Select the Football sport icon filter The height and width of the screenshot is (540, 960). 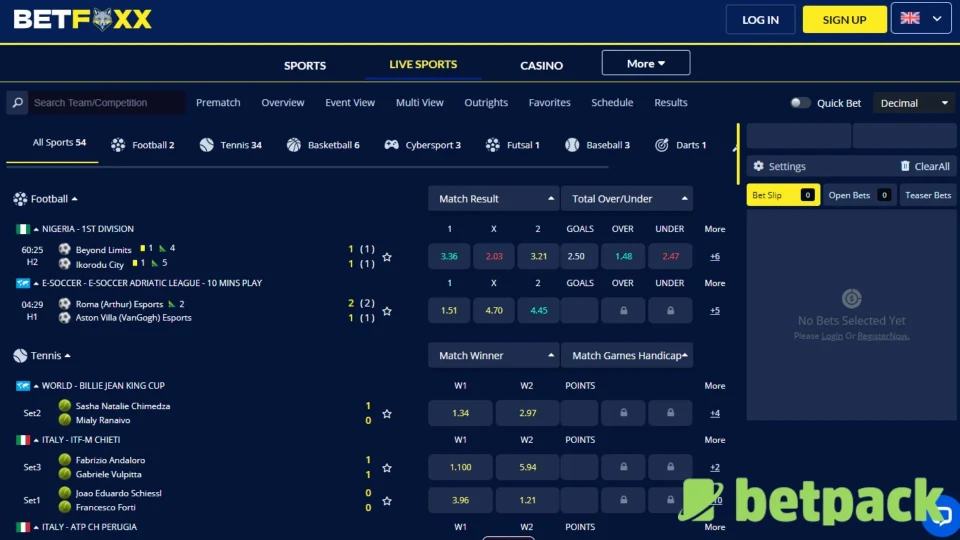tap(118, 145)
